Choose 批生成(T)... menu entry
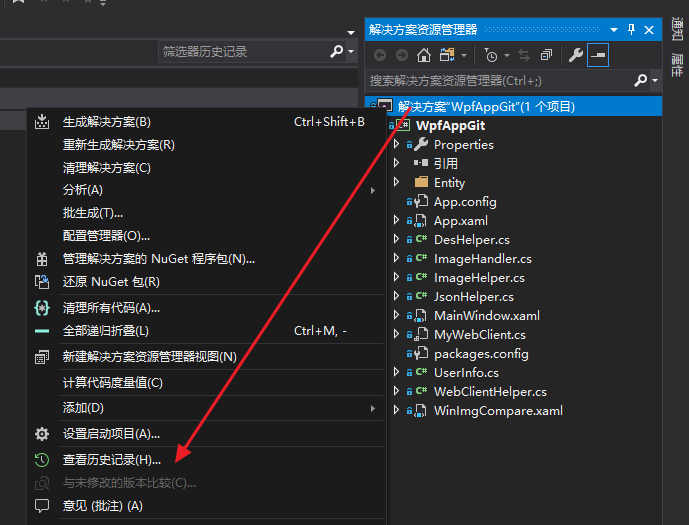The image size is (689, 525). click(x=205, y=213)
